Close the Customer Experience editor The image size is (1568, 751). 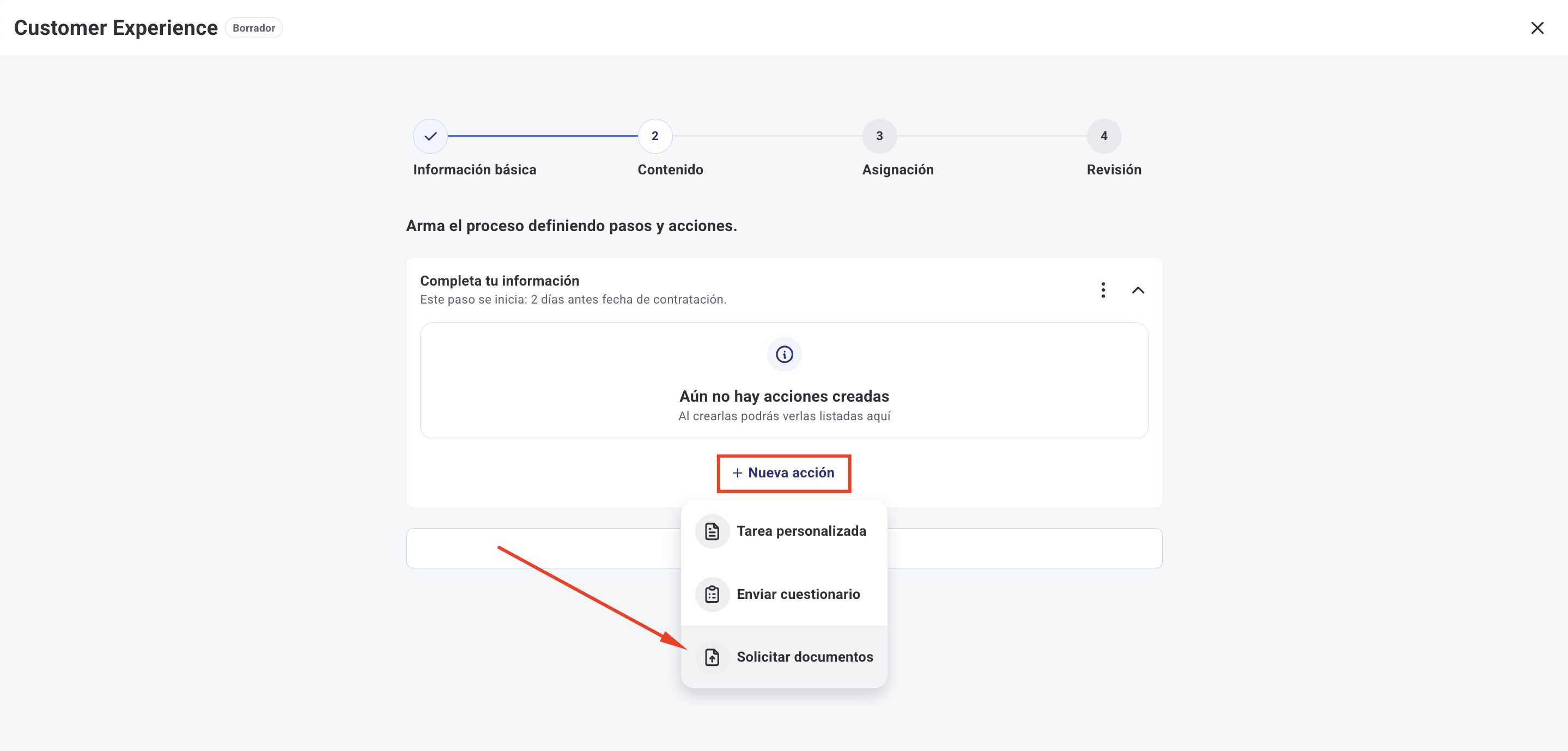coord(1537,27)
